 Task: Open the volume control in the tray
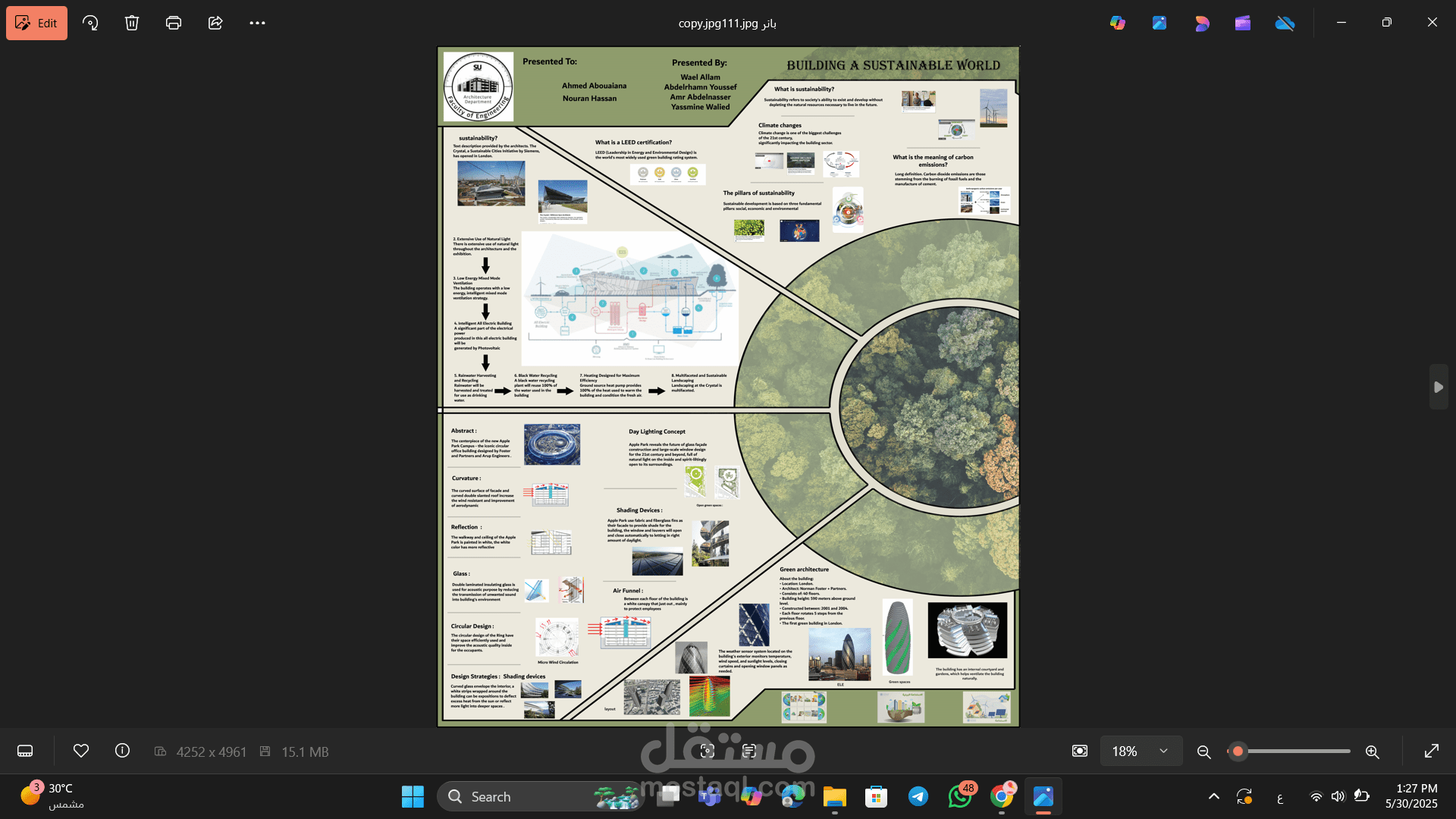click(1338, 796)
